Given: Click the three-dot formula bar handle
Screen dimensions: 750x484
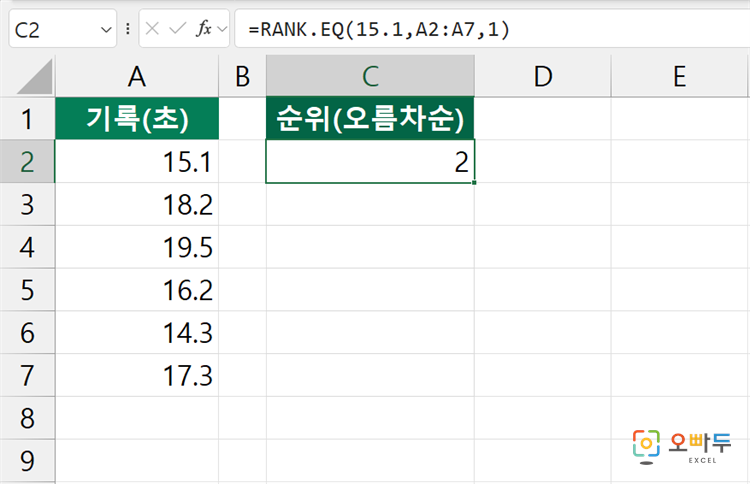Looking at the screenshot, I should tap(128, 29).
